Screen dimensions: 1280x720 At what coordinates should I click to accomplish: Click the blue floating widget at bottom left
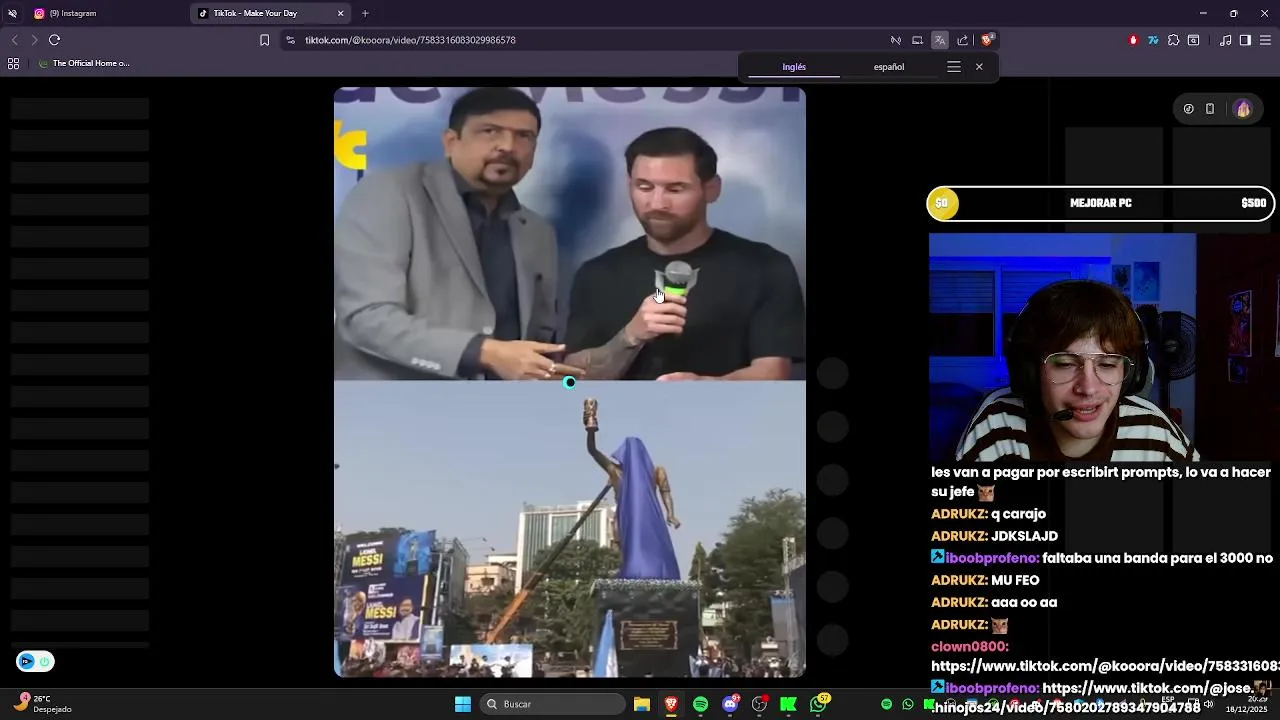click(35, 661)
